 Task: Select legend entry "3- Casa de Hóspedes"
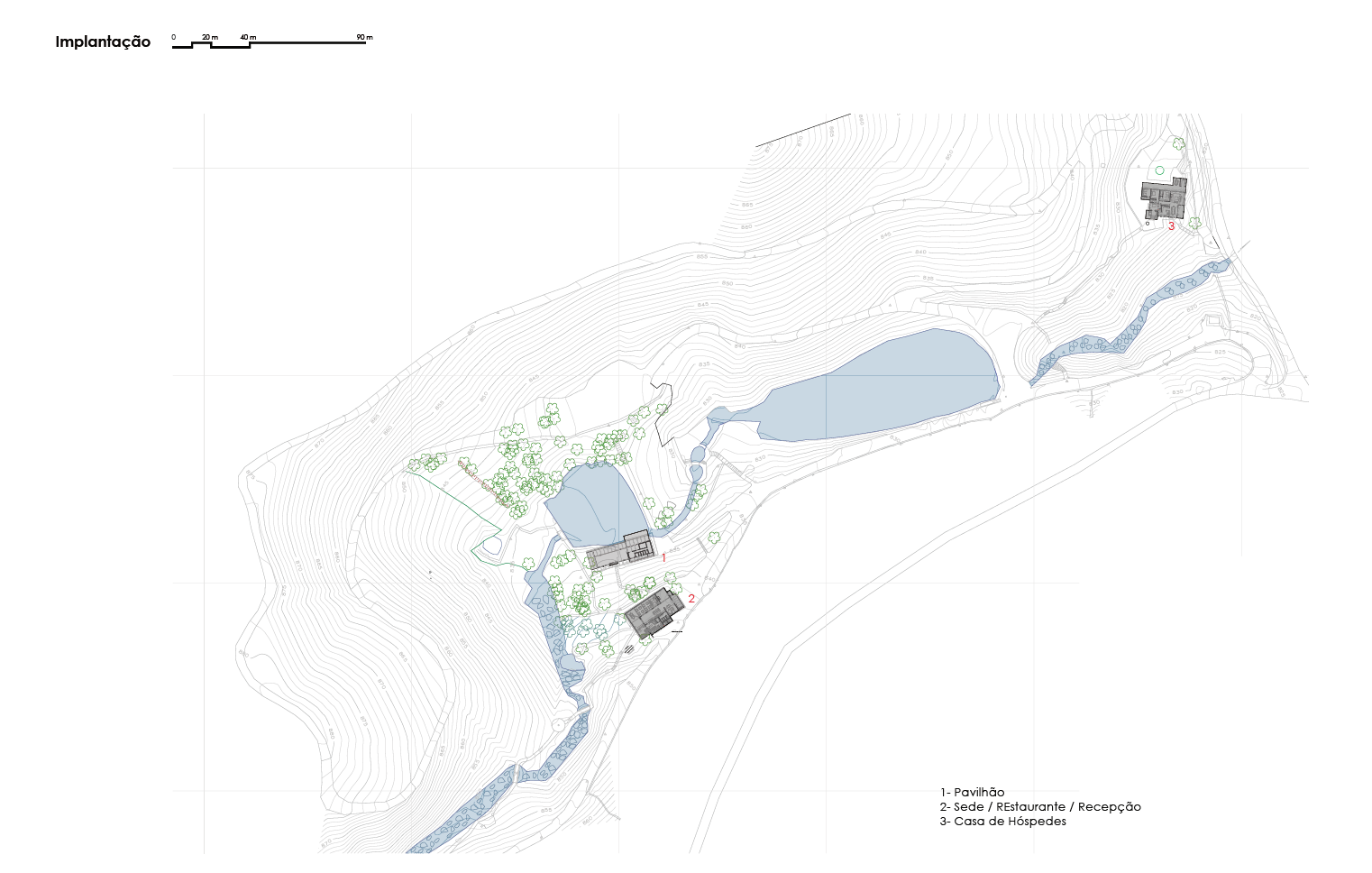coord(1002,822)
